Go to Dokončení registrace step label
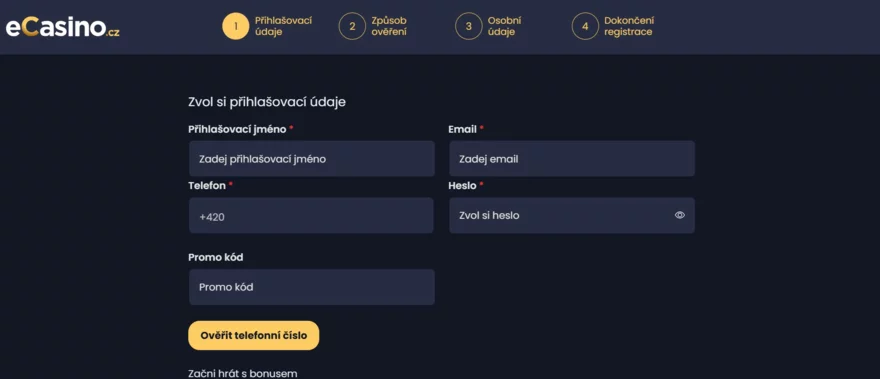The height and width of the screenshot is (379, 880). click(629, 26)
